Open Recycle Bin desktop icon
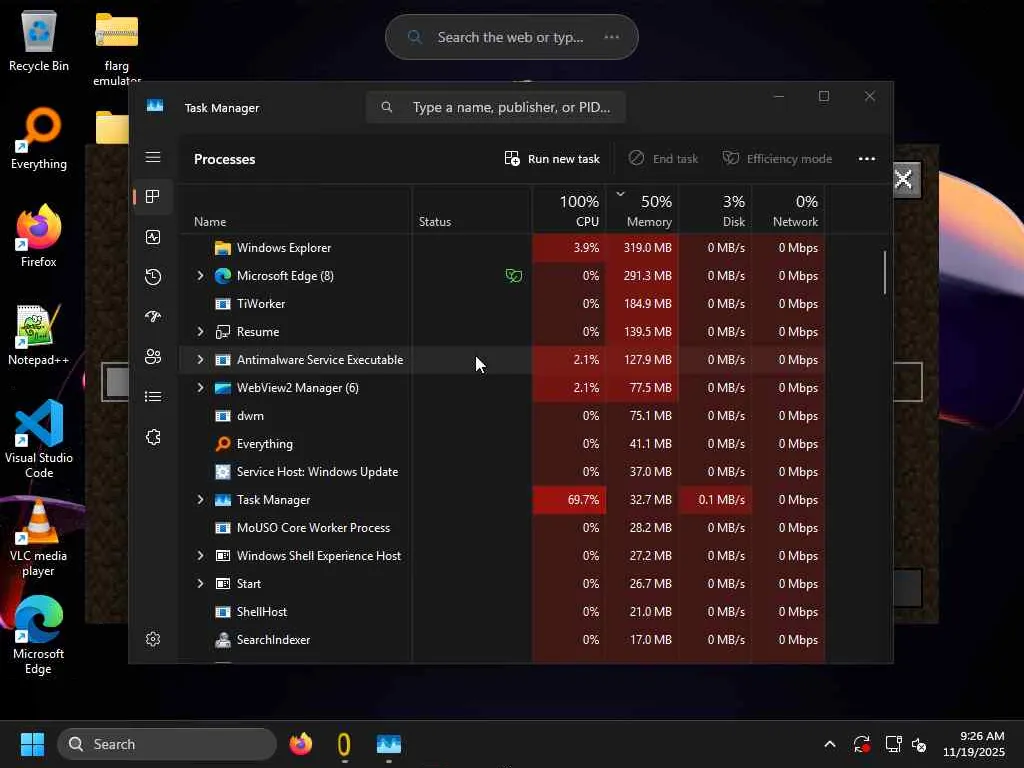1024x768 pixels. click(39, 42)
